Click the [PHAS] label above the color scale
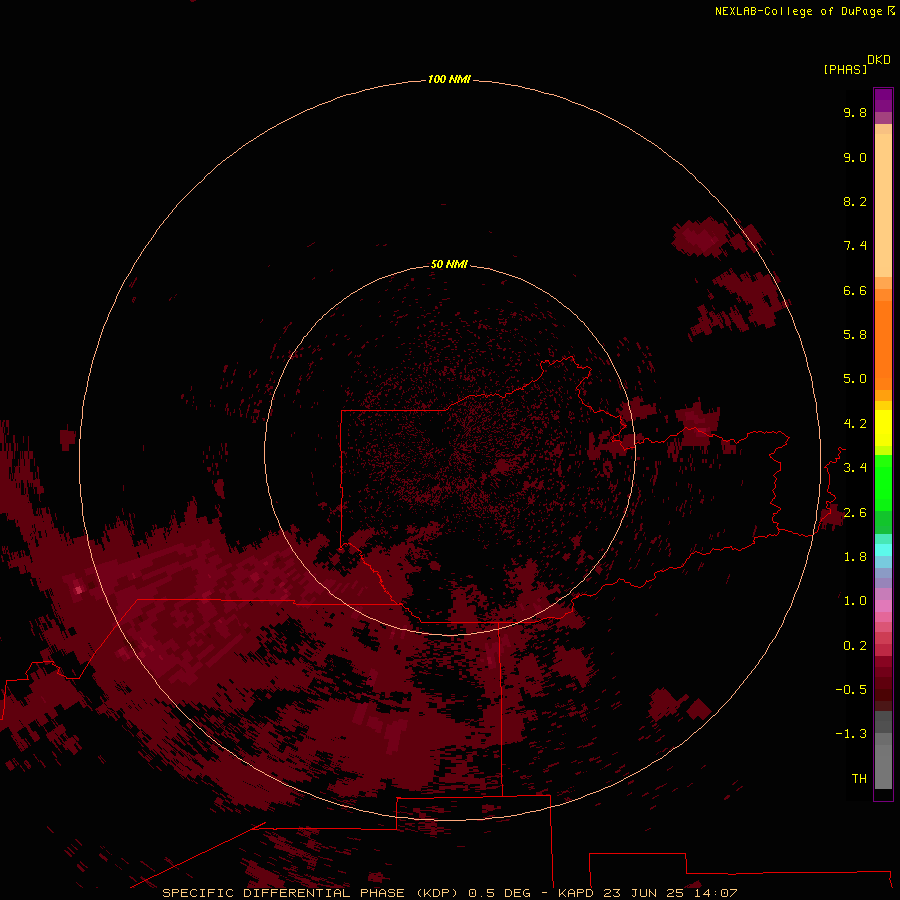This screenshot has height=900, width=900. point(845,70)
